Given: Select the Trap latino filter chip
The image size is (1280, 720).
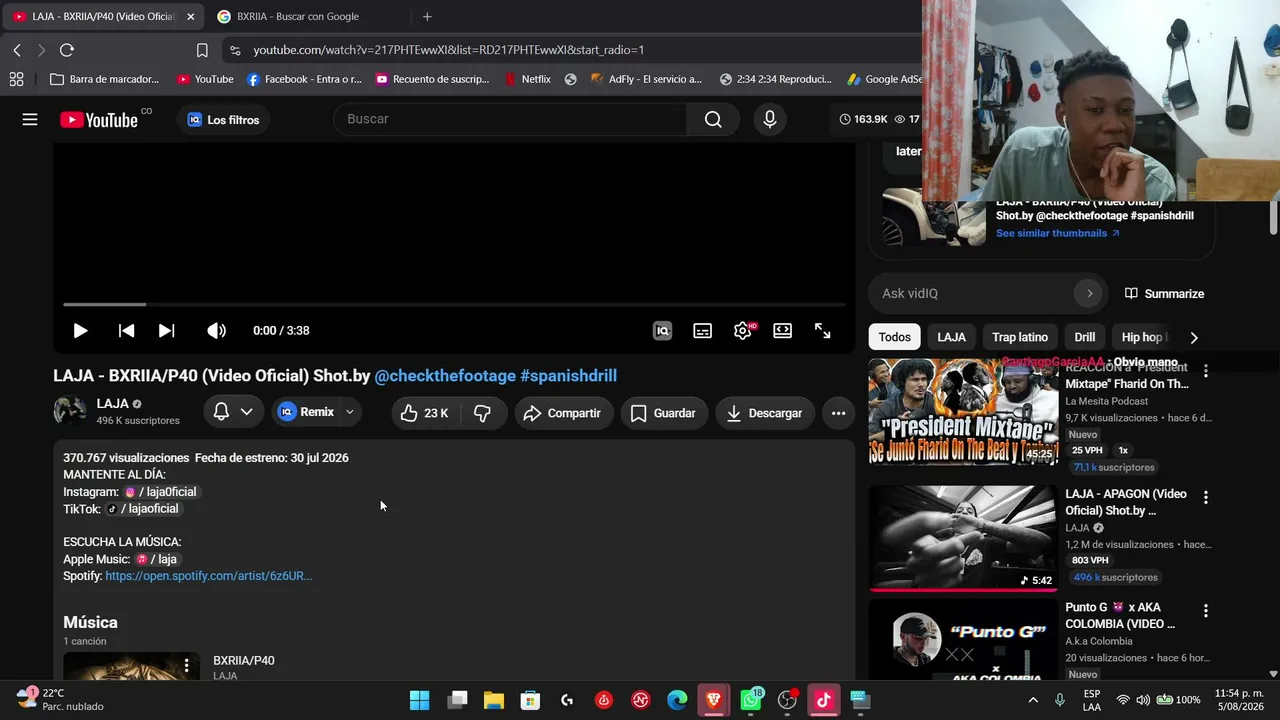Looking at the screenshot, I should [1020, 337].
